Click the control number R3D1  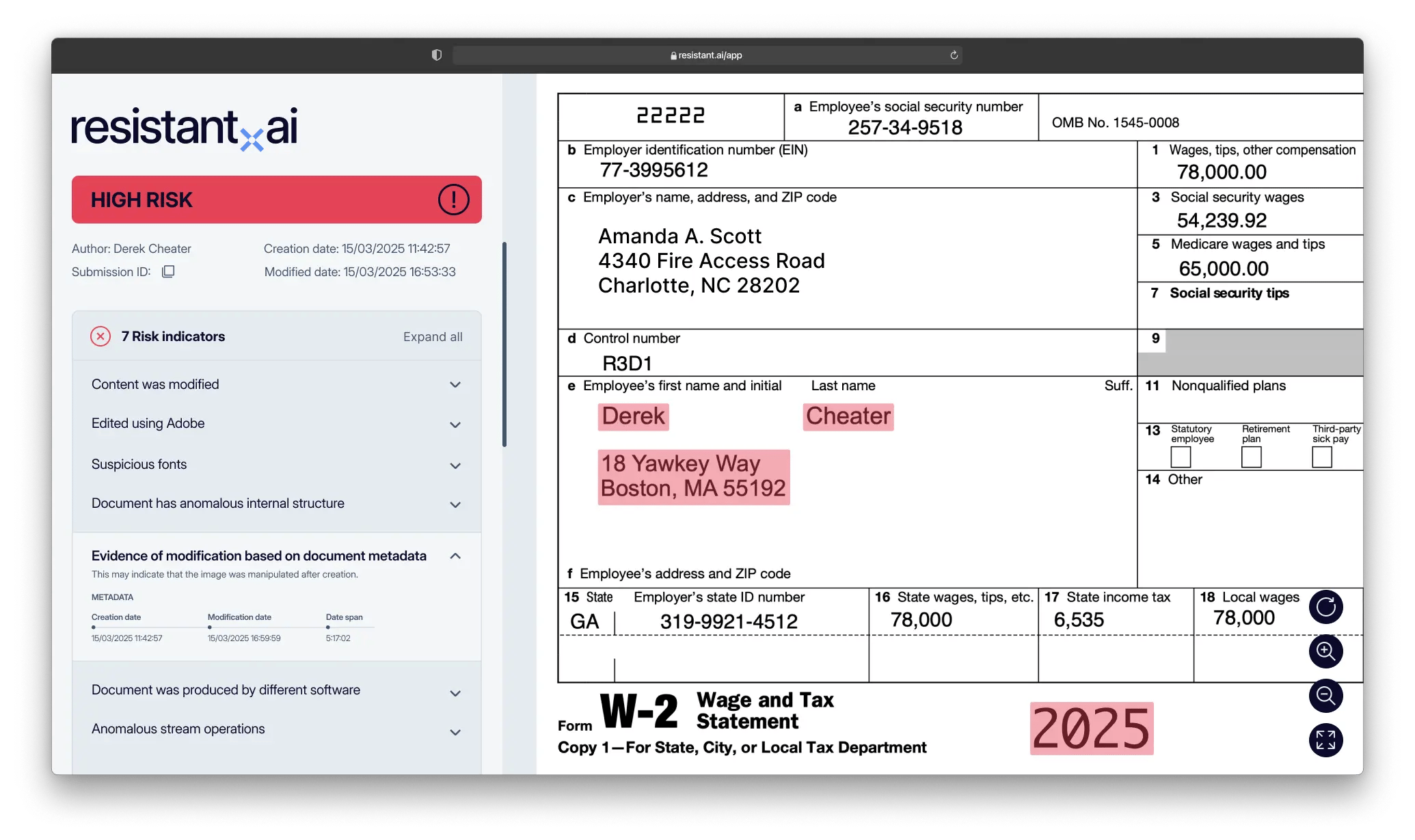point(627,363)
